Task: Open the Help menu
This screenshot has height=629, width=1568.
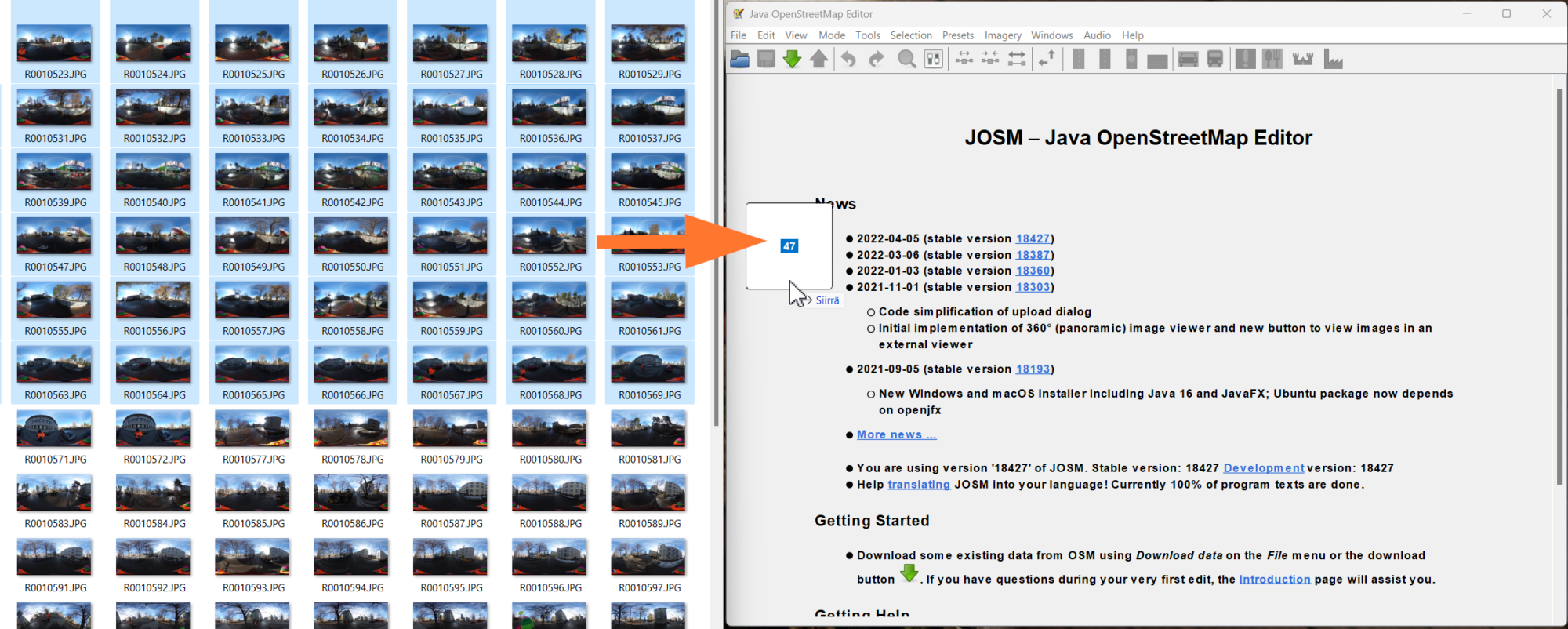Action: pos(1133,35)
